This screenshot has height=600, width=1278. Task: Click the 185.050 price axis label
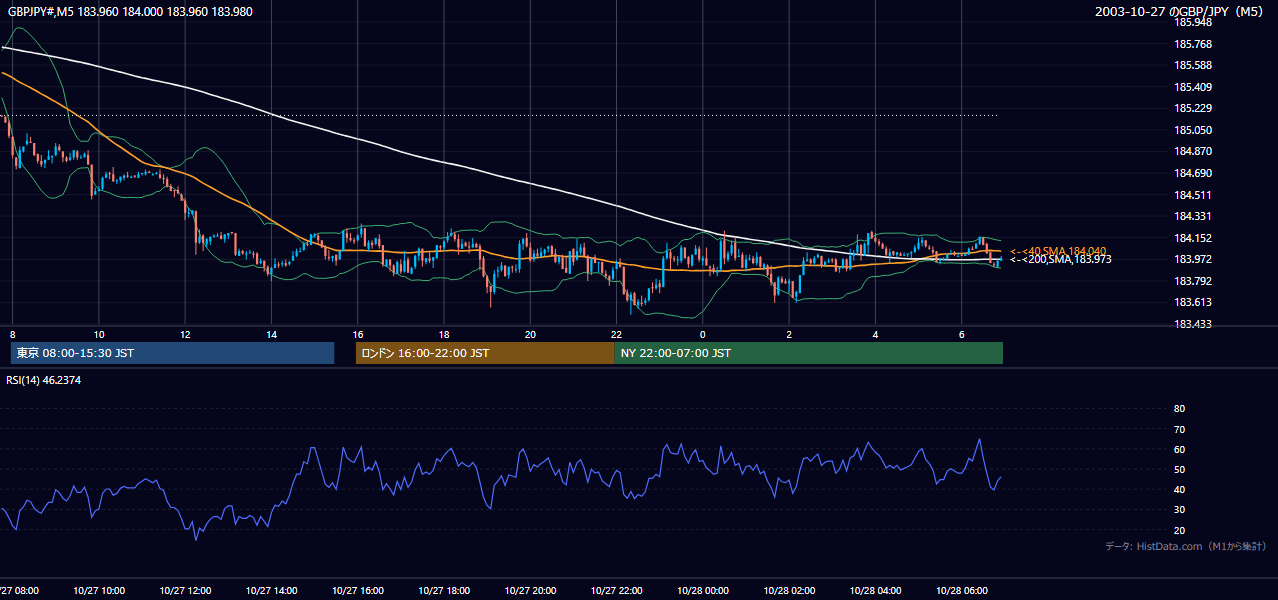coord(1193,130)
